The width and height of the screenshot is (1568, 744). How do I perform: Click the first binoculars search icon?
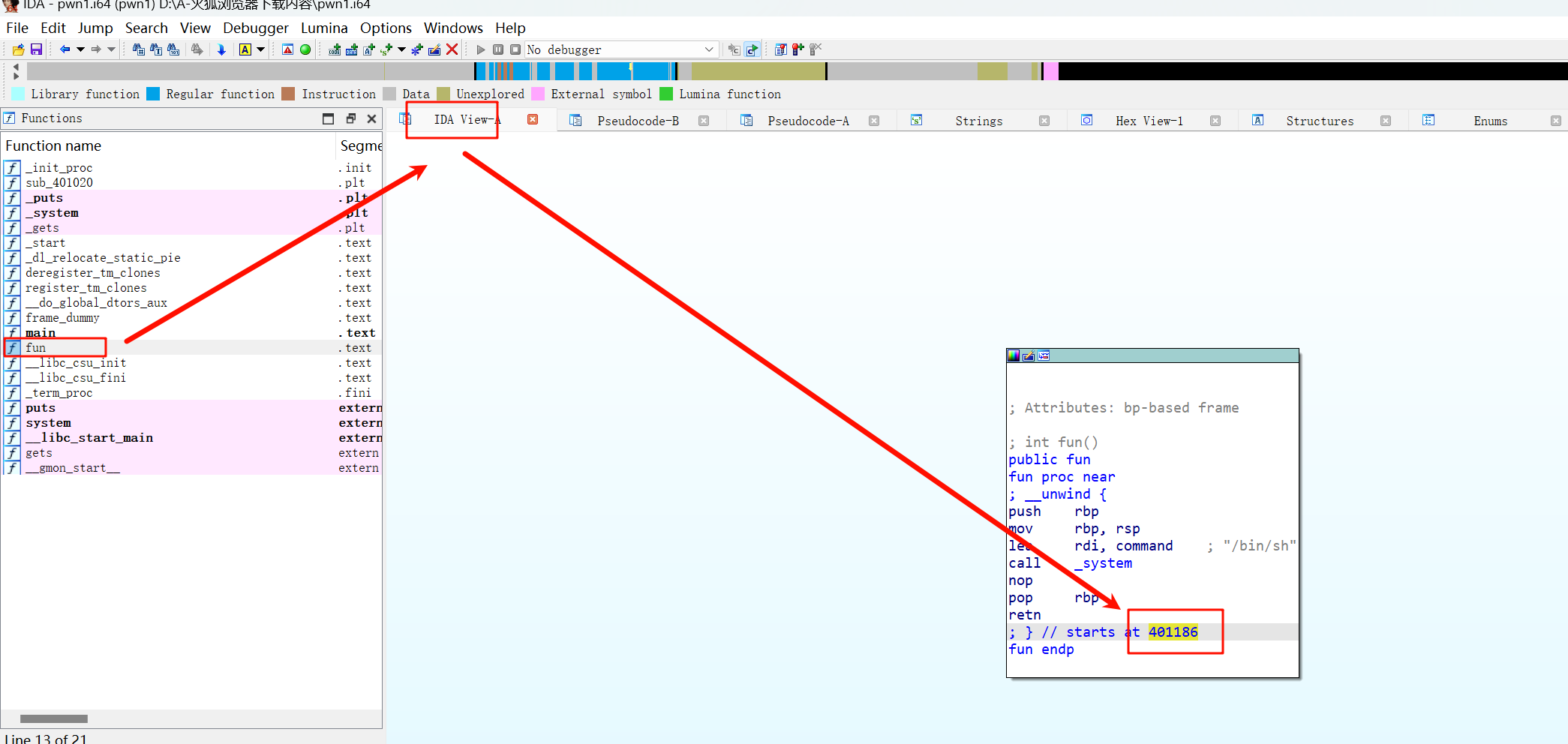(138, 49)
